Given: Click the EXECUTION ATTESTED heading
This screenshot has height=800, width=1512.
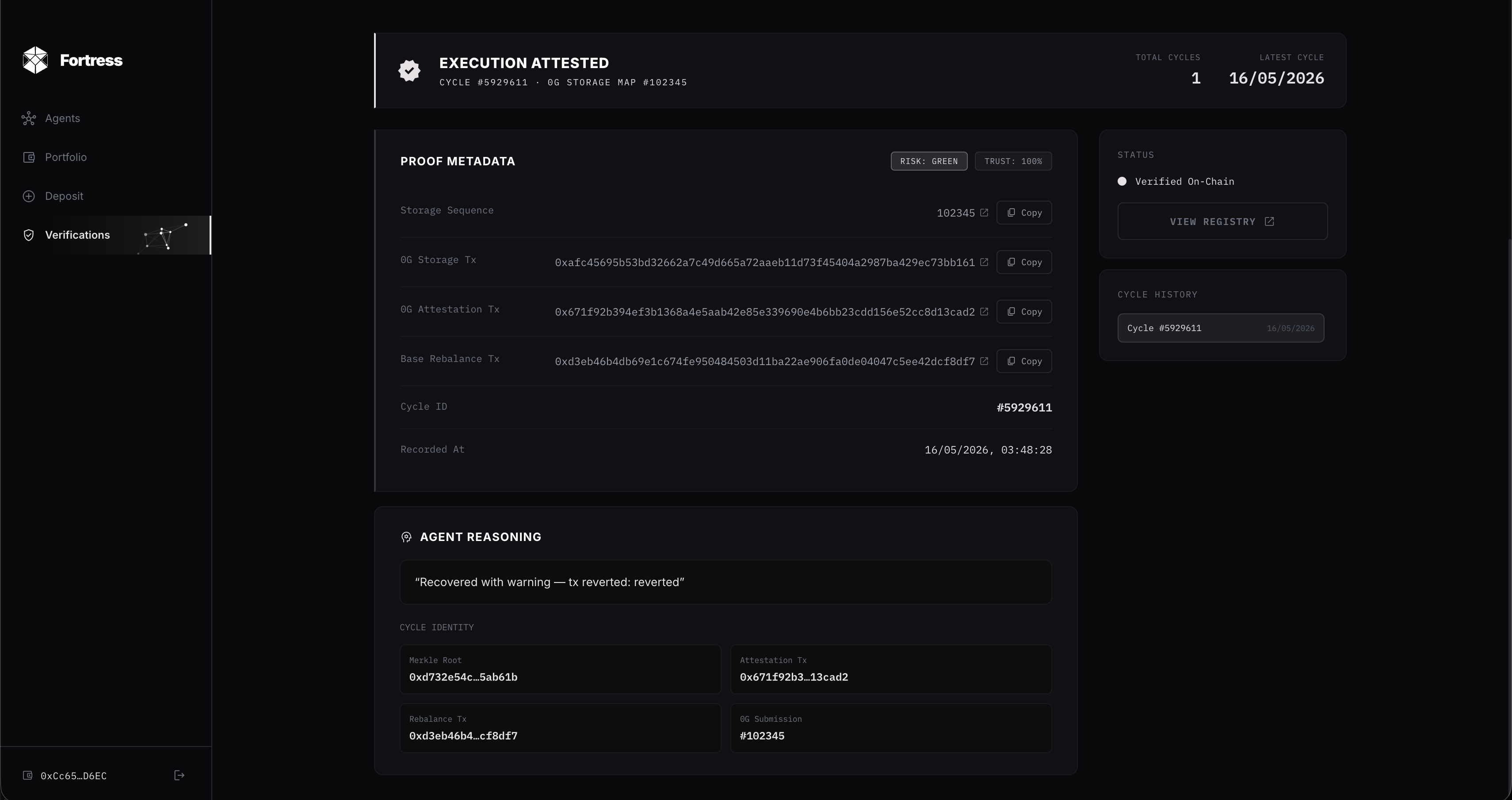Looking at the screenshot, I should [524, 63].
